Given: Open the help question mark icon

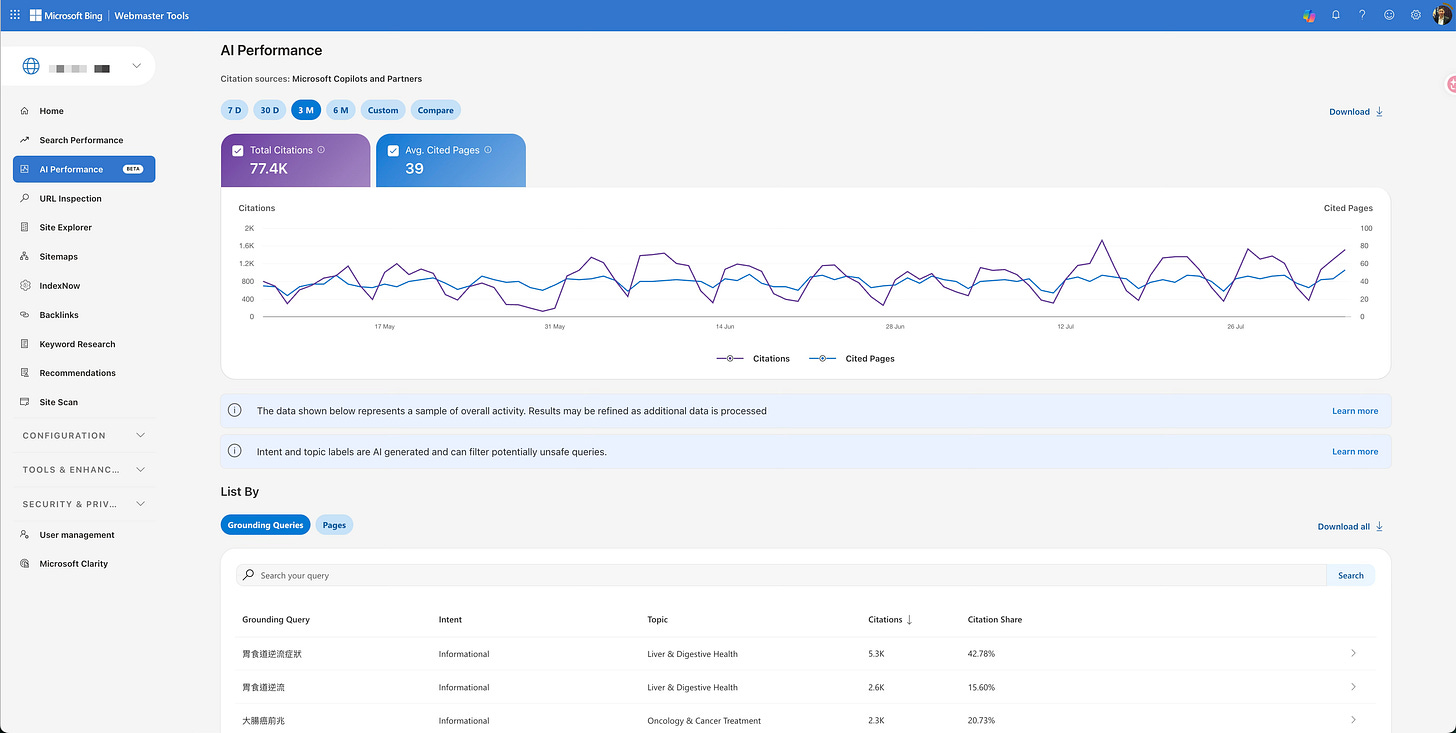Looking at the screenshot, I should (x=1362, y=15).
